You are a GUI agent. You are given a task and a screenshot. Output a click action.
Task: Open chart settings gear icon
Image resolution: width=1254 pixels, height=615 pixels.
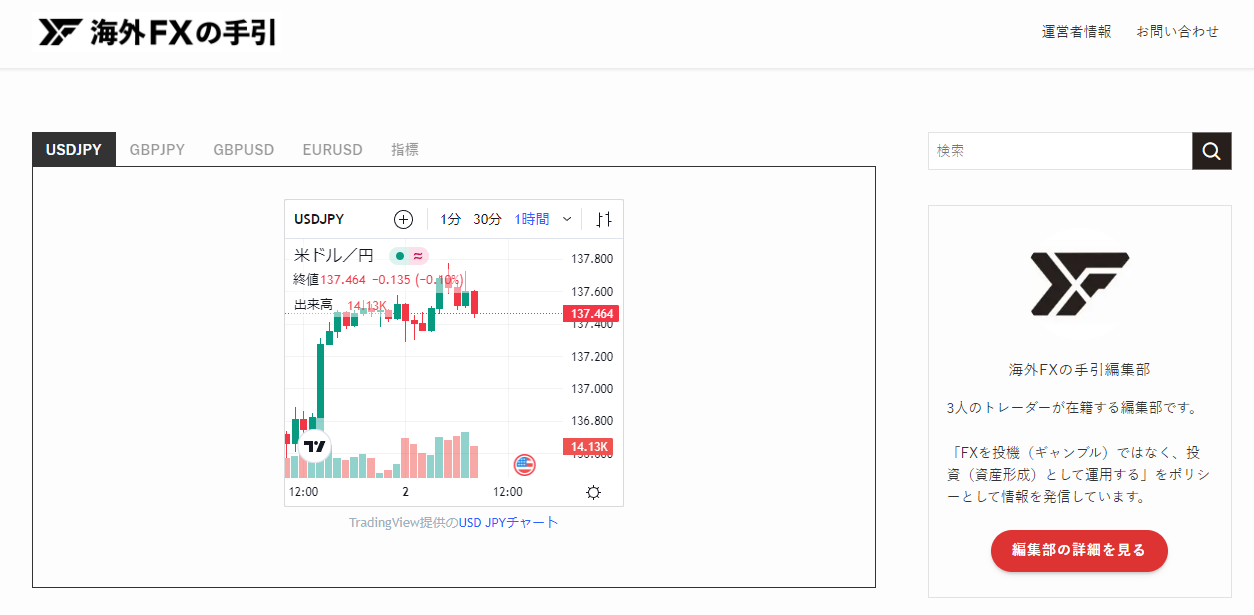[x=593, y=492]
